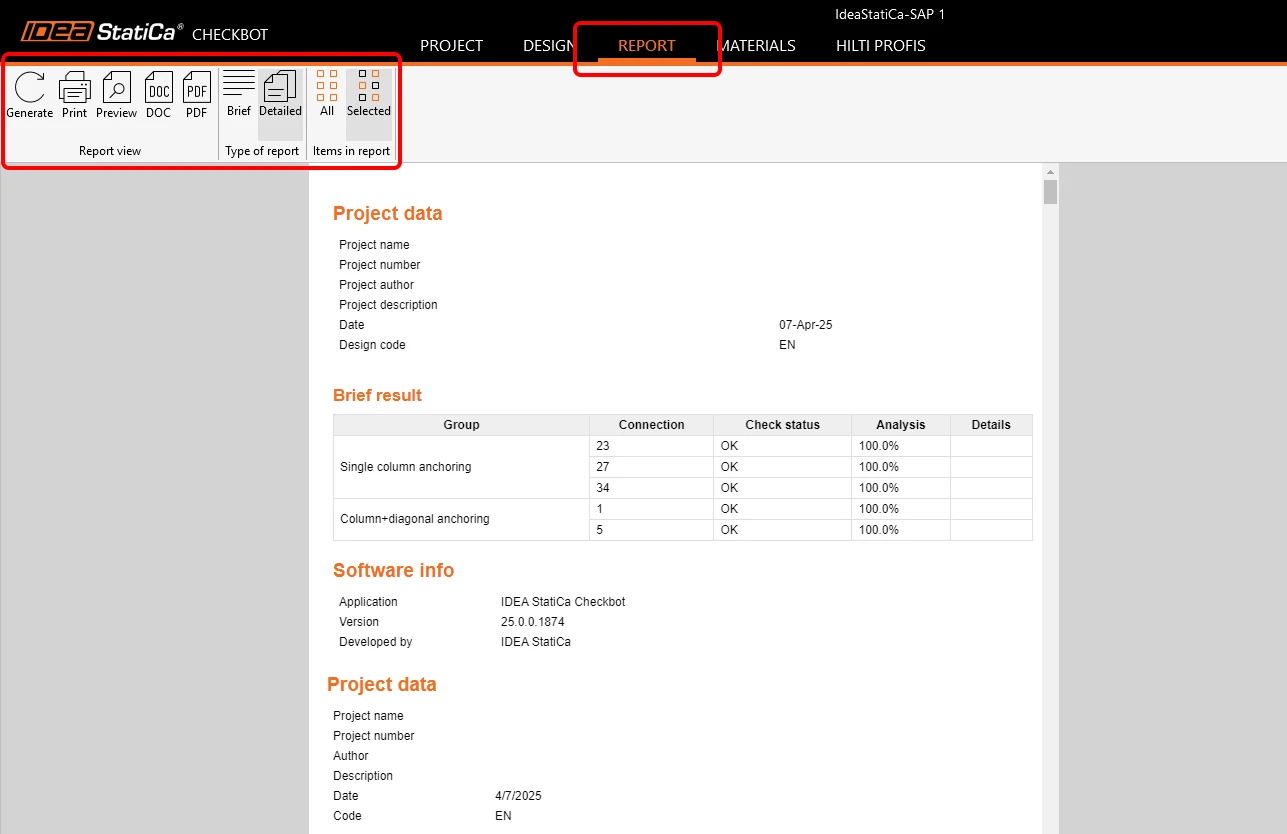Click connection 34 in Brief result

tap(651, 488)
